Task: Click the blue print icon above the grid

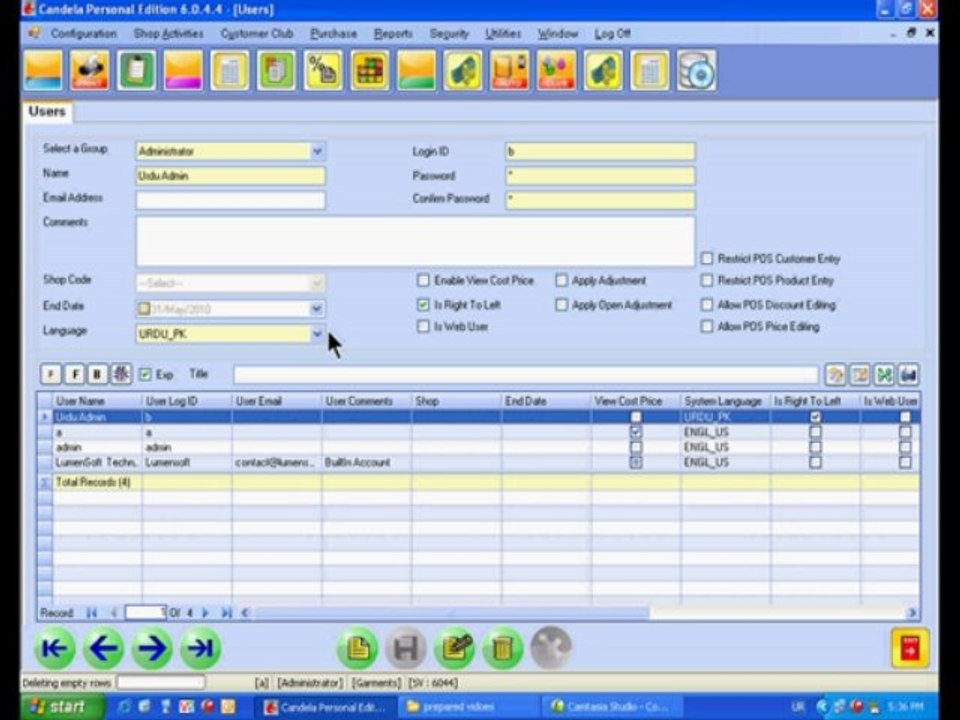Action: [909, 375]
